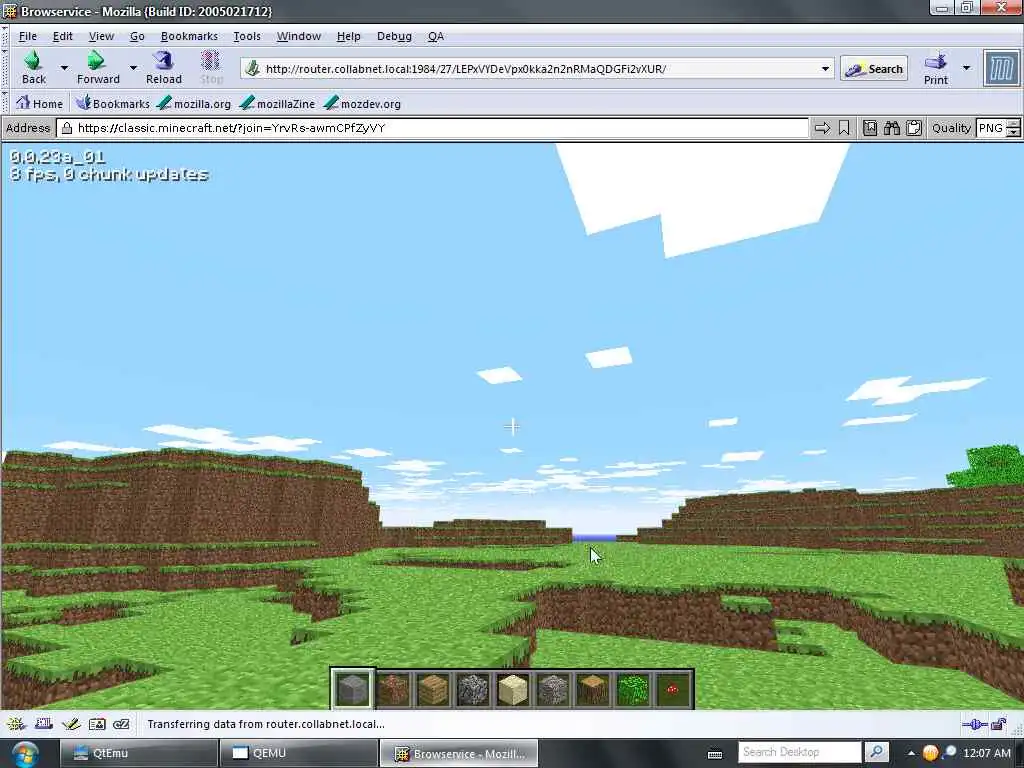Click the Go arrow beside the Address field
Viewport: 1024px width, 768px height.
pos(822,128)
